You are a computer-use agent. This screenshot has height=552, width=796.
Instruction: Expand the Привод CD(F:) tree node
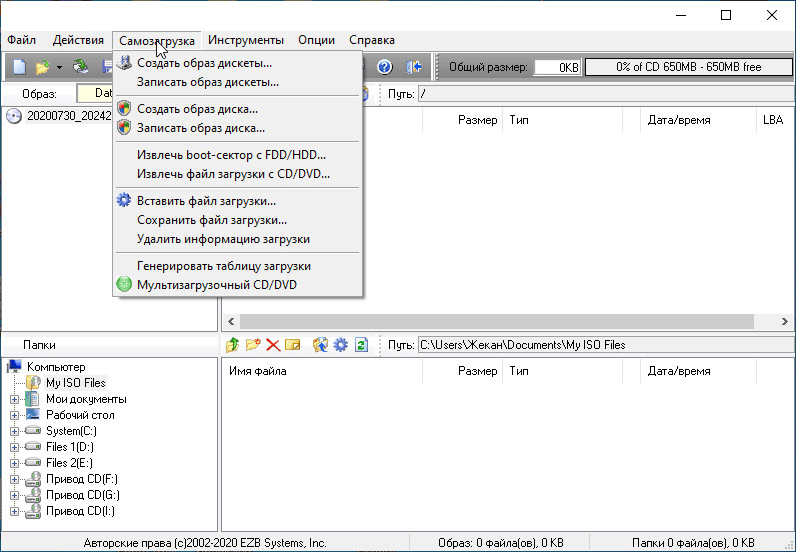[15, 479]
